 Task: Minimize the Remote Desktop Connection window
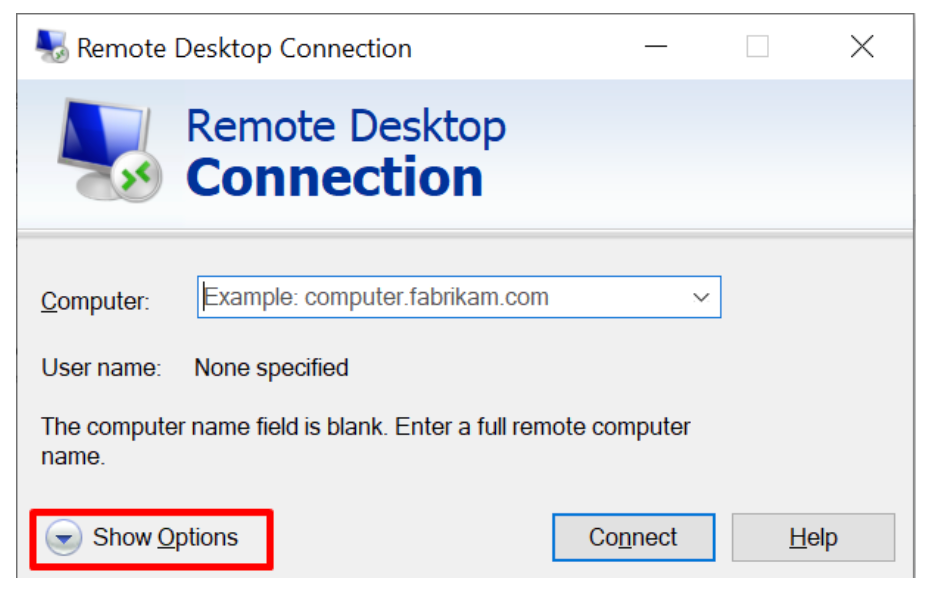tap(655, 46)
